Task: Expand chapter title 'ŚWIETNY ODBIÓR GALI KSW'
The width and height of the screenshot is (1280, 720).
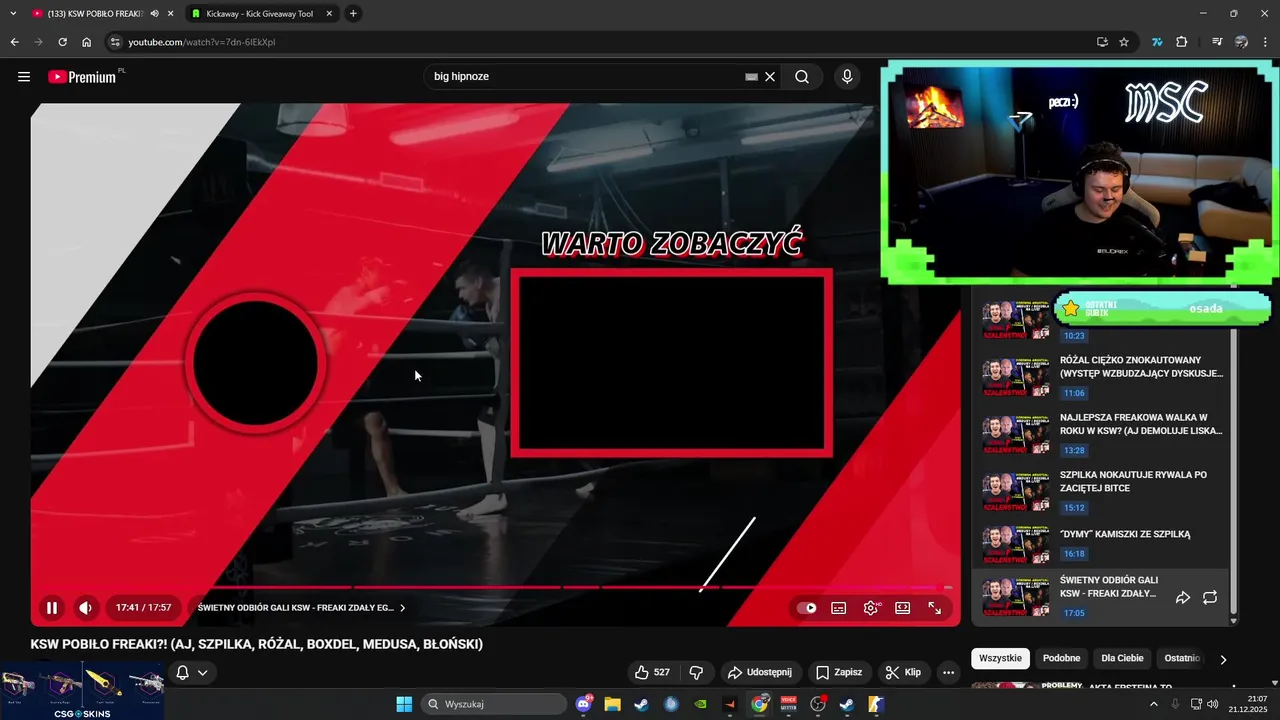Action: (302, 607)
